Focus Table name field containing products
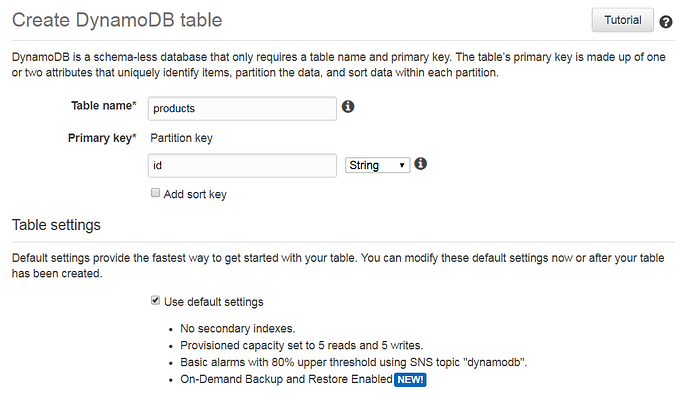Image resolution: width=700 pixels, height=396 pixels. pos(242,108)
